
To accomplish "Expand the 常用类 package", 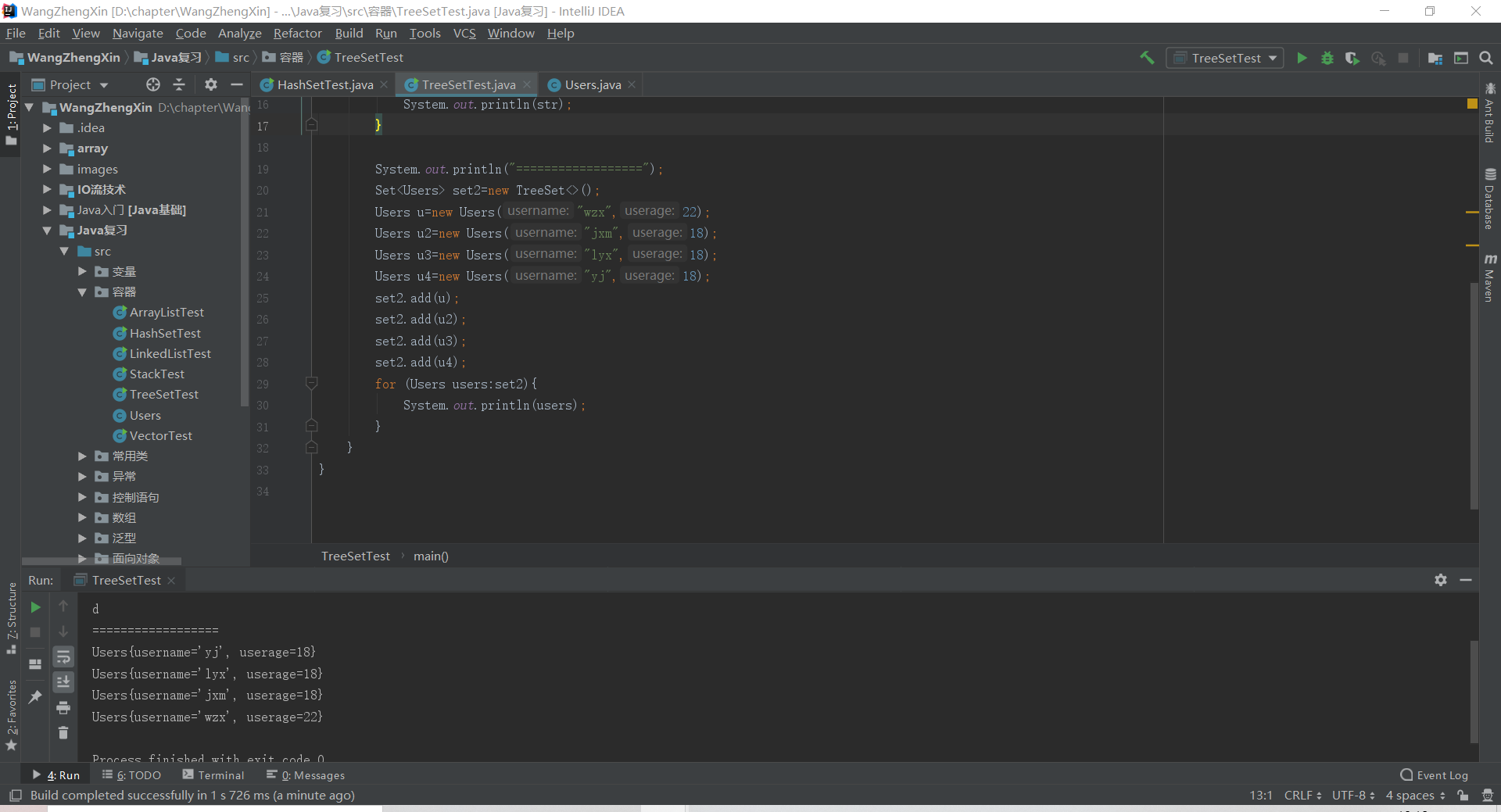I will pos(82,456).
